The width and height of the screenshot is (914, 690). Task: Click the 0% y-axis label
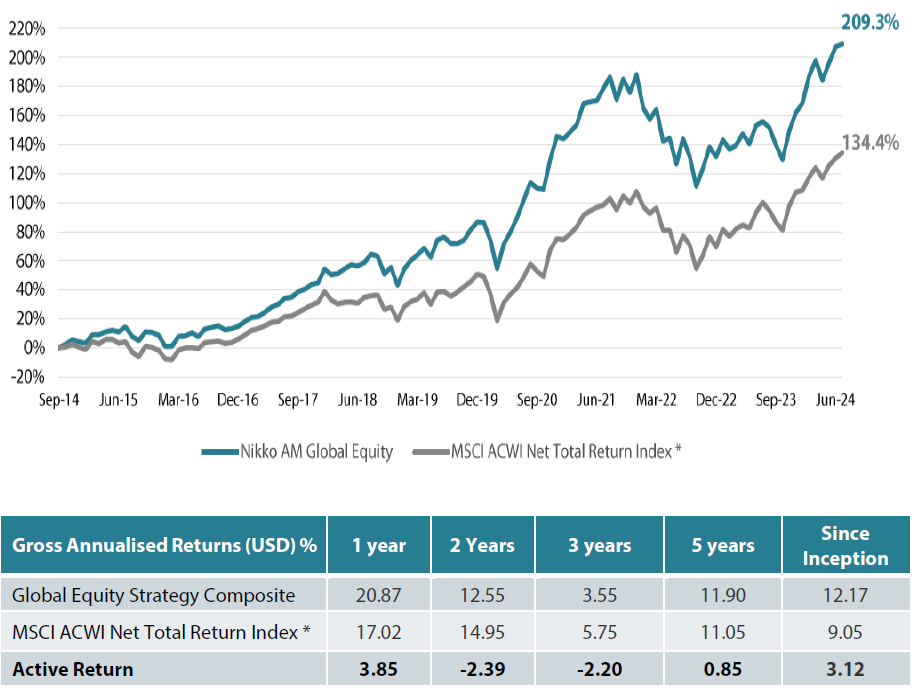(x=34, y=348)
